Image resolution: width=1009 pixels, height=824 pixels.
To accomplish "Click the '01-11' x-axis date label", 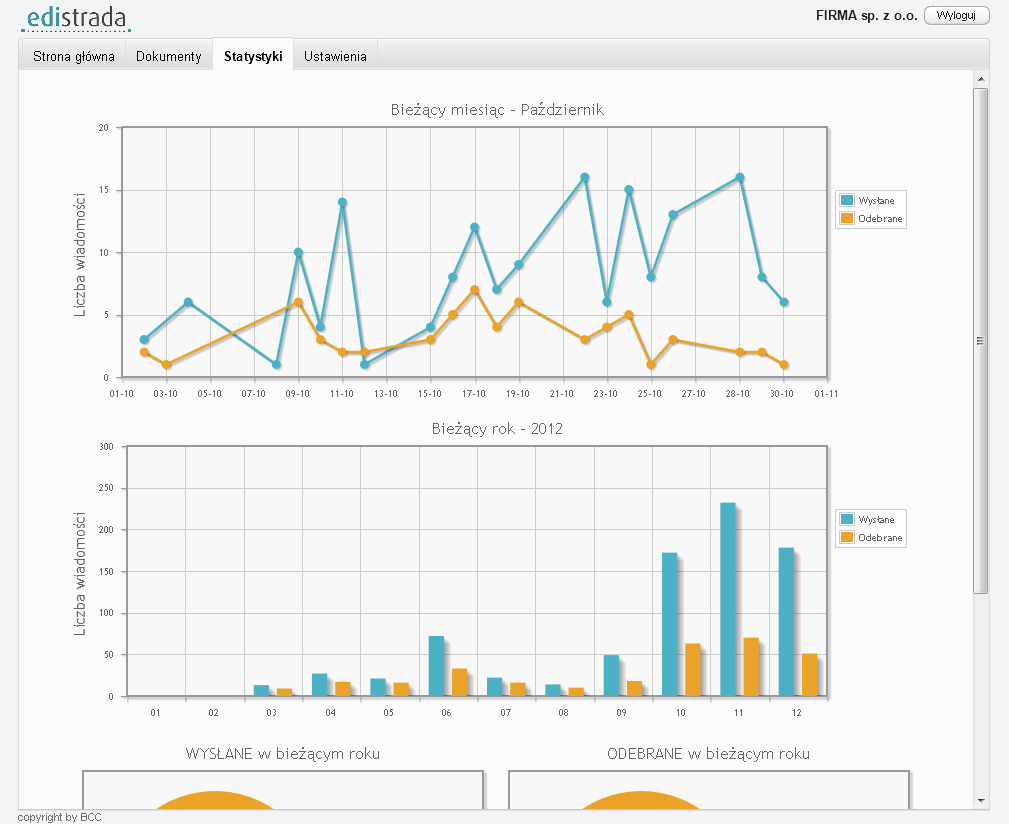I will (x=826, y=394).
